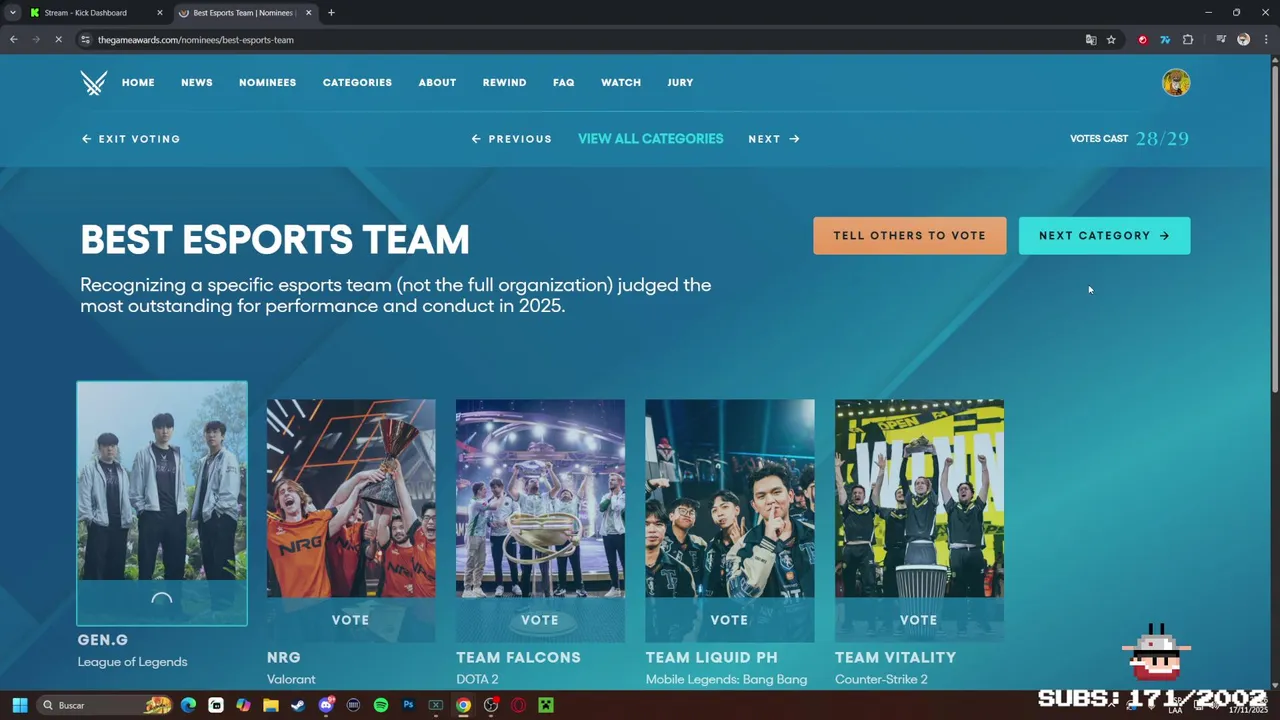
Task: Click TELL OTHERS TO VOTE button
Action: click(x=910, y=236)
